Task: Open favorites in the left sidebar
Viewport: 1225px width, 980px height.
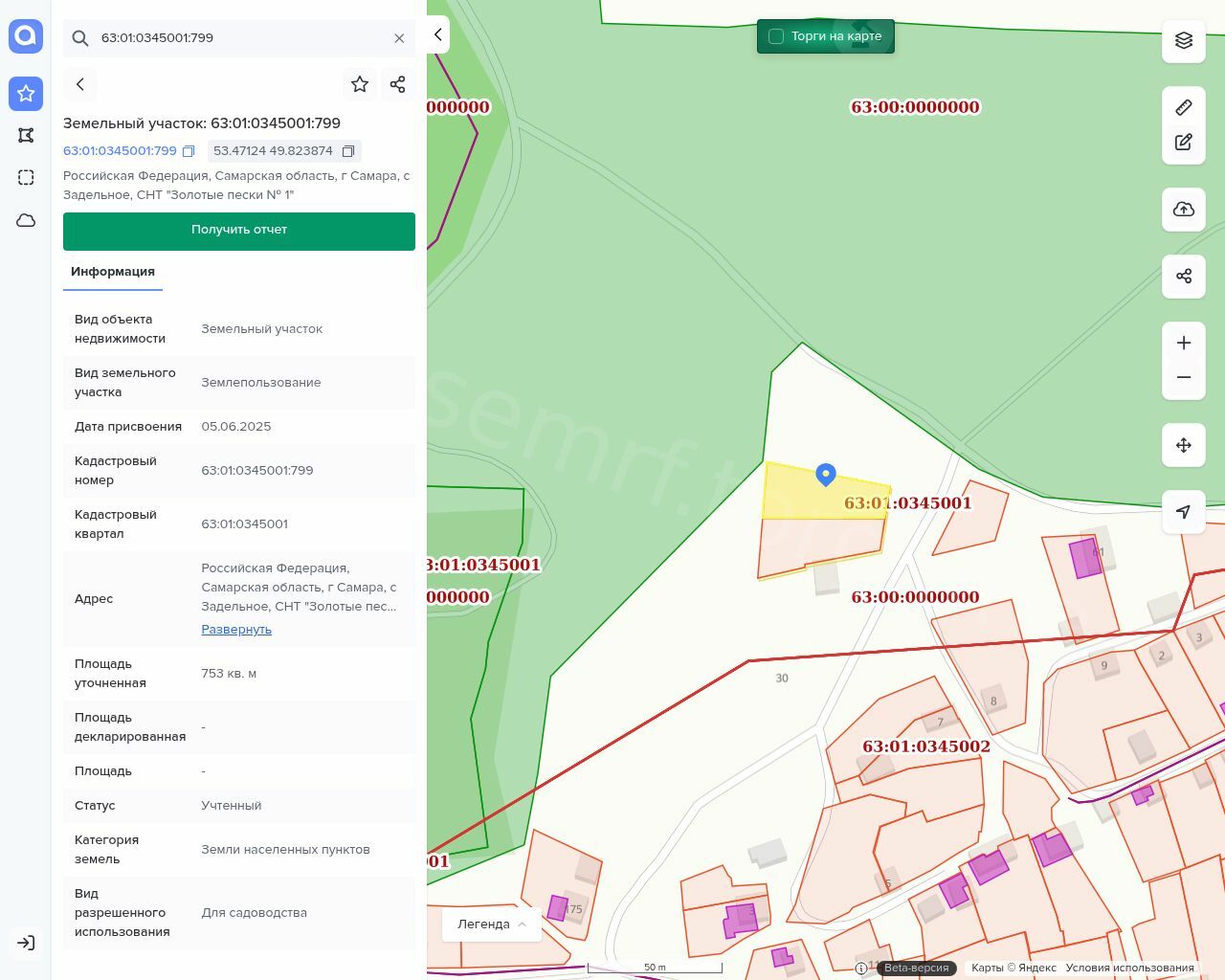Action: click(x=26, y=94)
